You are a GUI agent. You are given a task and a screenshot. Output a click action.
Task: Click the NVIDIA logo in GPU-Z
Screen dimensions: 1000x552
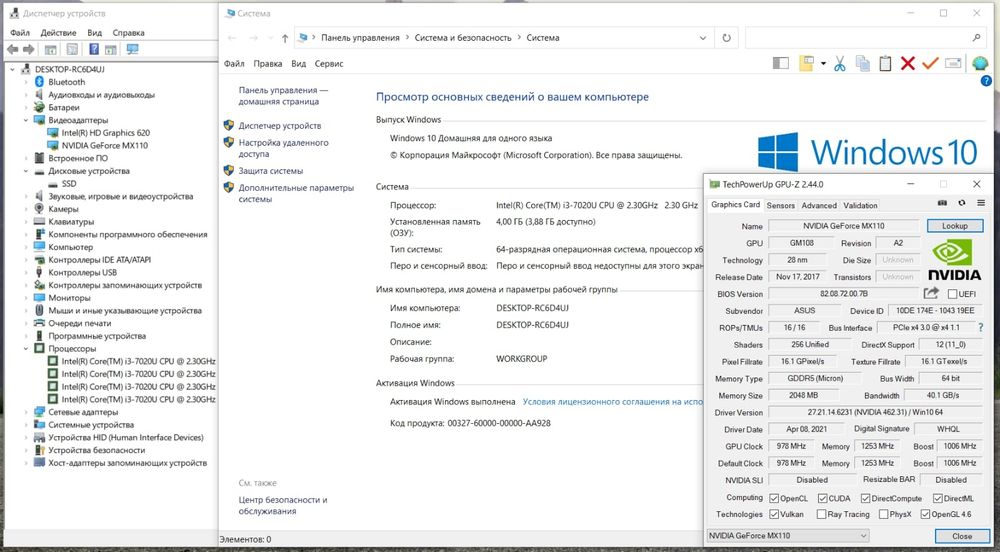tap(954, 260)
